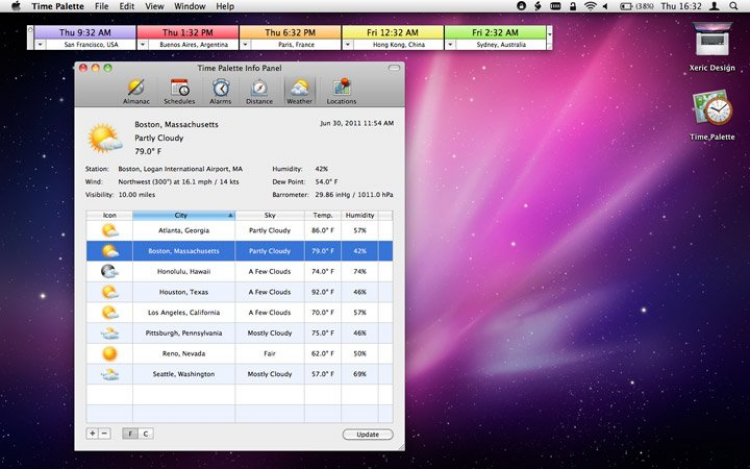Image resolution: width=750 pixels, height=469 pixels.
Task: Open dropdown arrow right of Sydney clock
Action: (549, 33)
